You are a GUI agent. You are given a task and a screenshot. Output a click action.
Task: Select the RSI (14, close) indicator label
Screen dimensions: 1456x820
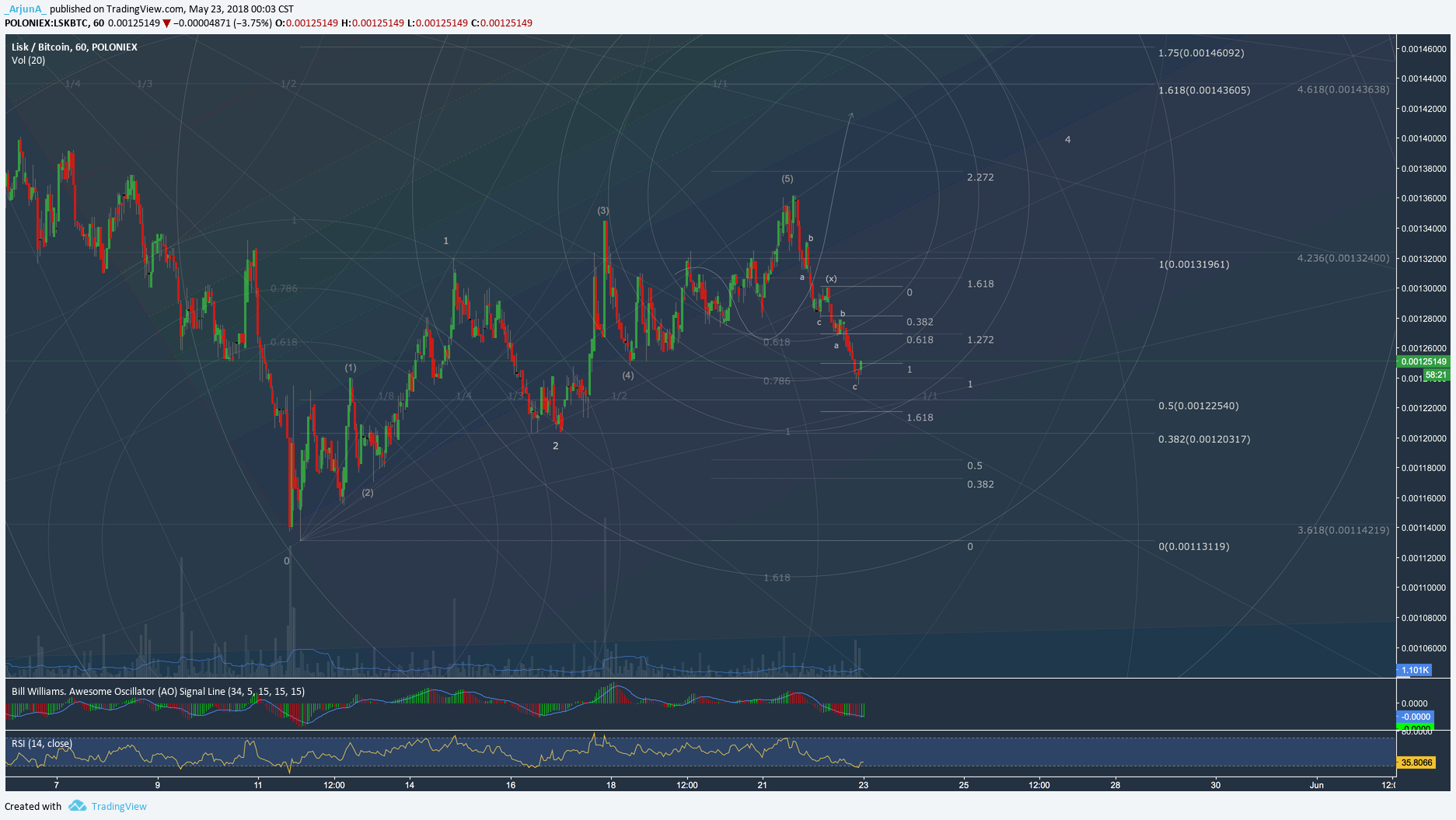[x=42, y=744]
